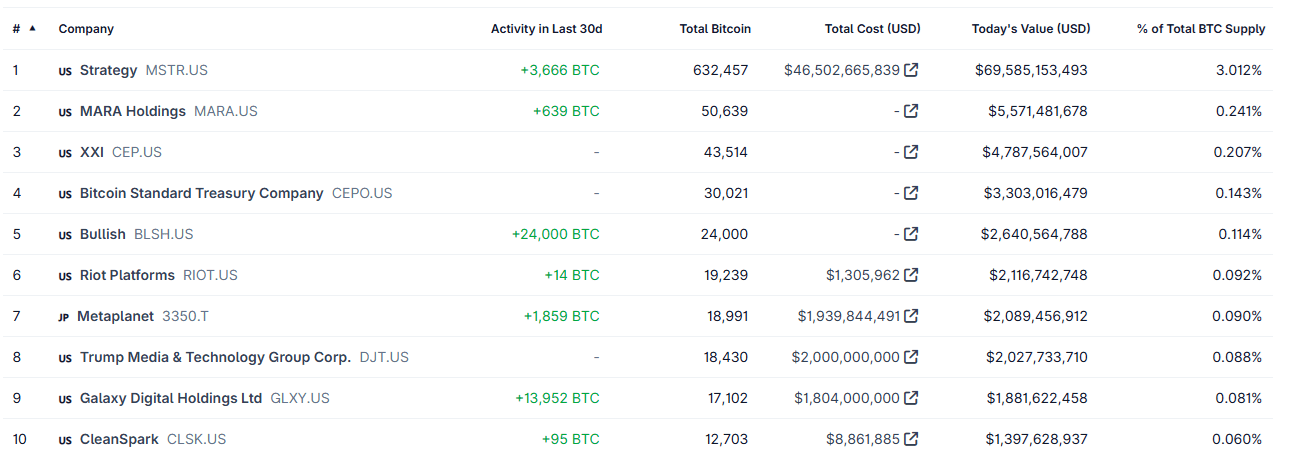
Task: Open external link icon in Riot Platforms row
Action: (911, 275)
